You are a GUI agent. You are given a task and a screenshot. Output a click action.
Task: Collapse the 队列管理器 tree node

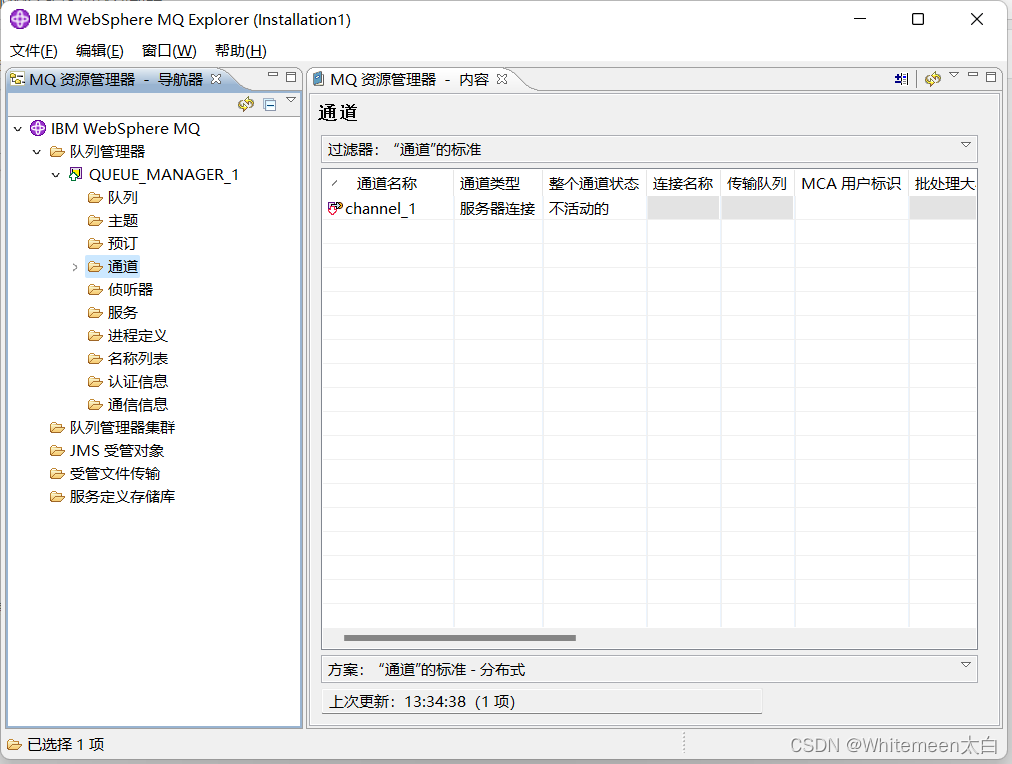pos(37,152)
